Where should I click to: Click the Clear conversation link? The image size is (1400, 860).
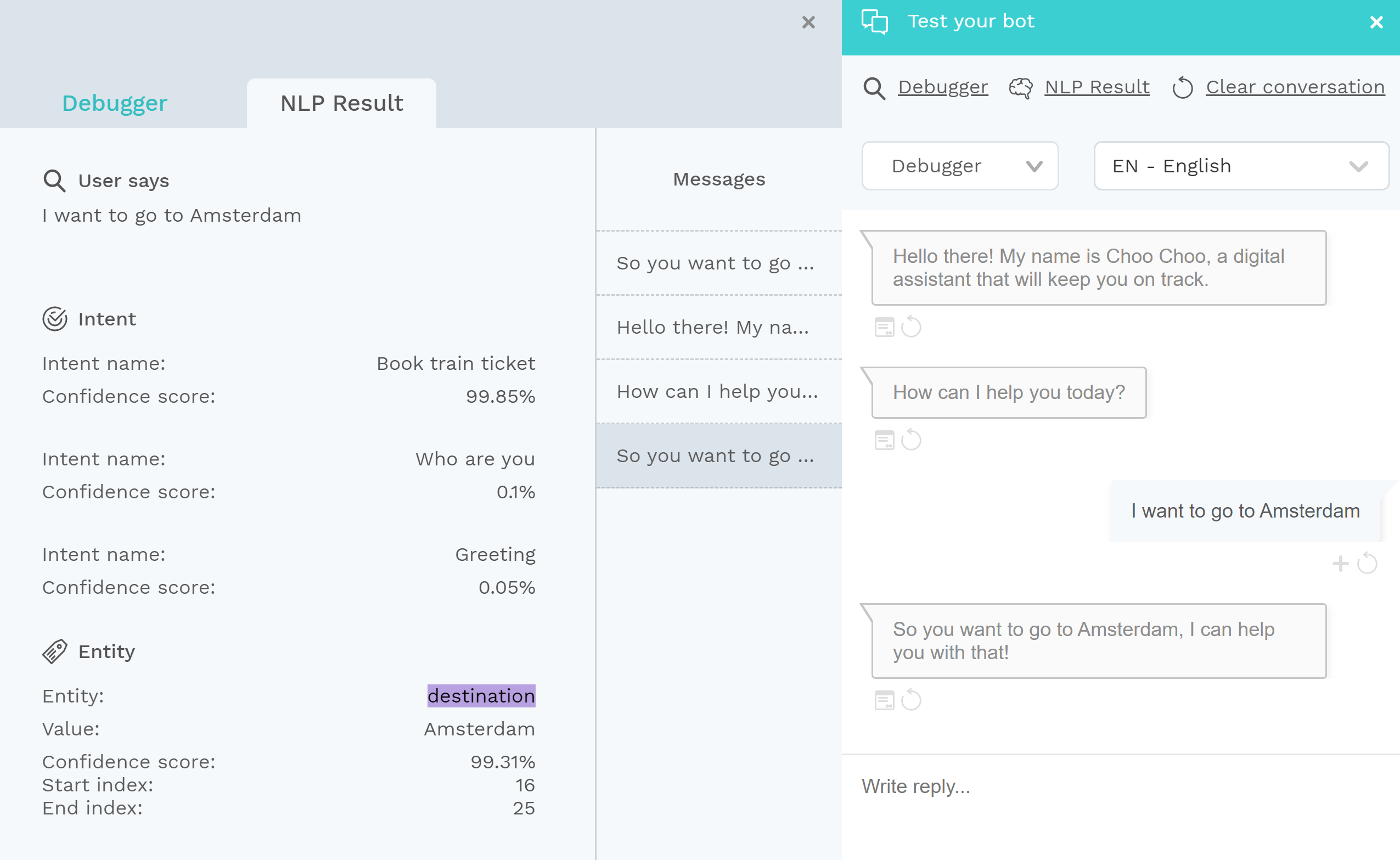pos(1295,87)
